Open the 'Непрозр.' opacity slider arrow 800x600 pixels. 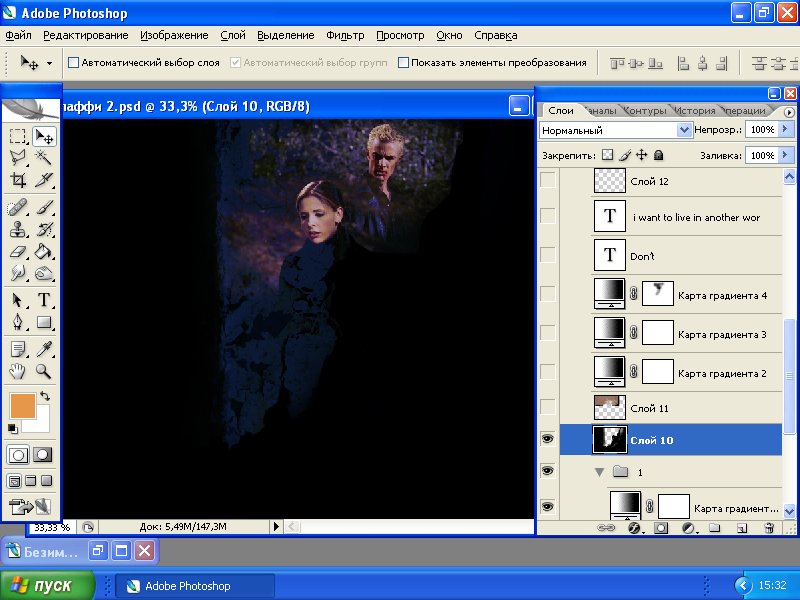[786, 130]
